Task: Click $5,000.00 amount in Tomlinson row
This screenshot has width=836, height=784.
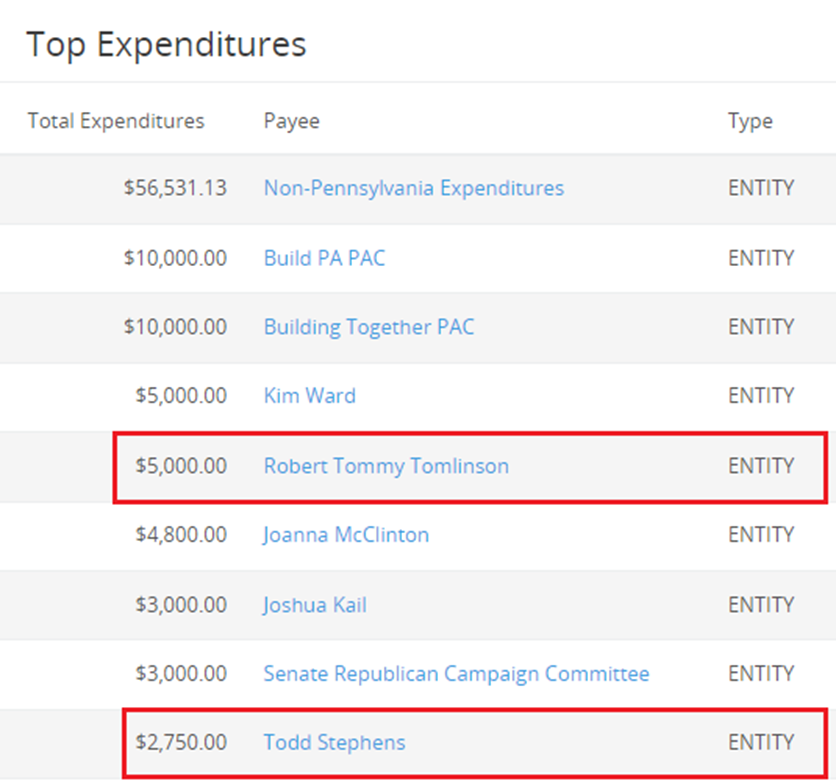Action: click(181, 466)
